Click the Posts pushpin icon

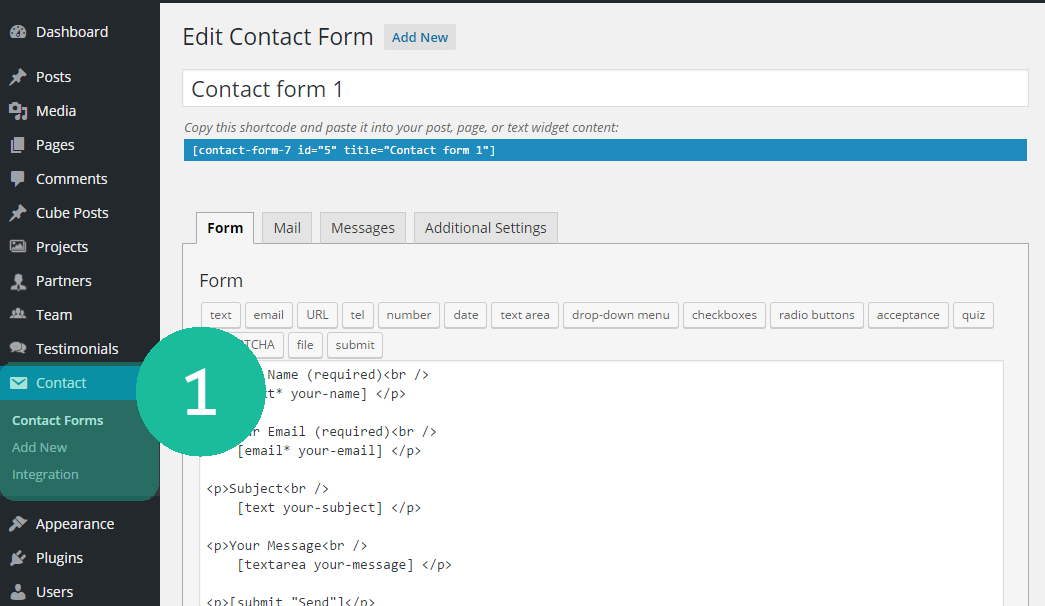17,77
